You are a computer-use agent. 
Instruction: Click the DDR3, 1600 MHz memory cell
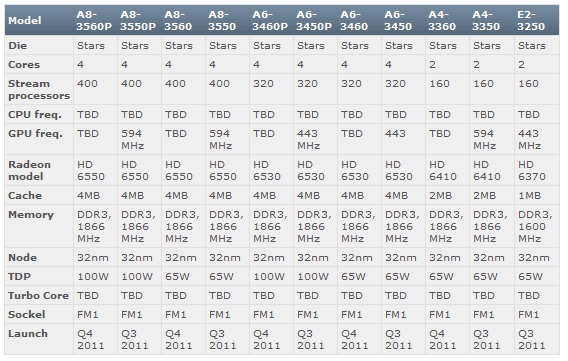pos(535,226)
